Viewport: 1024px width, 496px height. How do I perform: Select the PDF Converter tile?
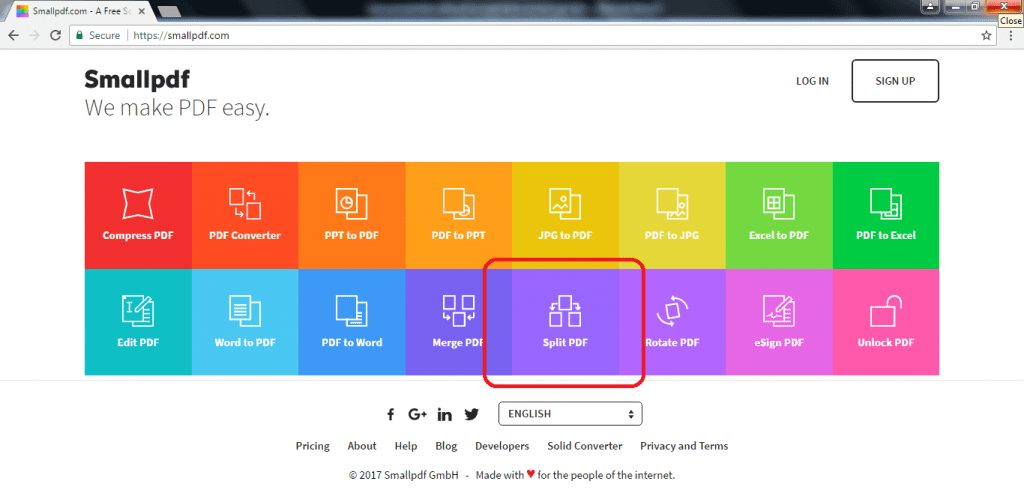(245, 215)
